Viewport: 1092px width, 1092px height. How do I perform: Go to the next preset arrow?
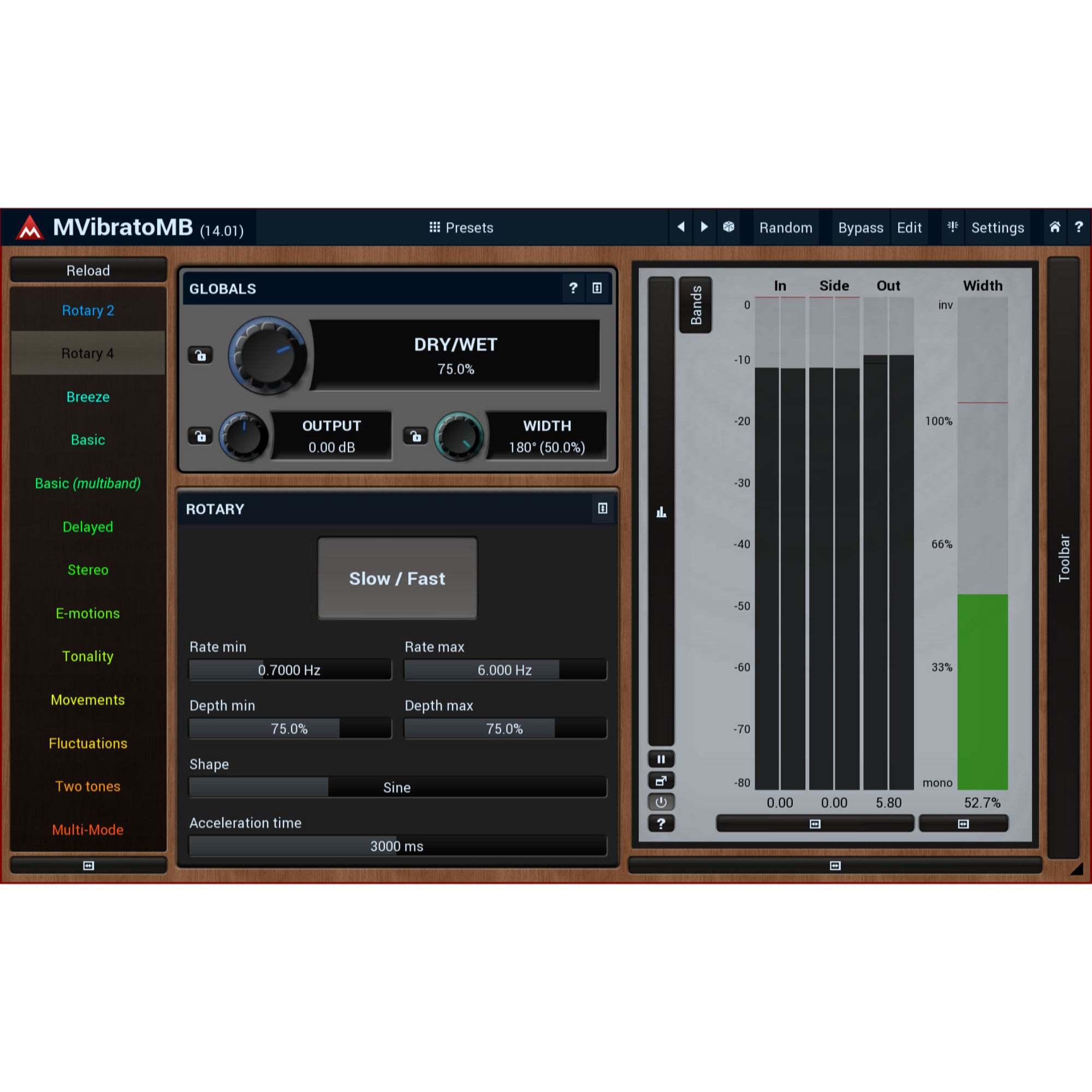tap(704, 227)
